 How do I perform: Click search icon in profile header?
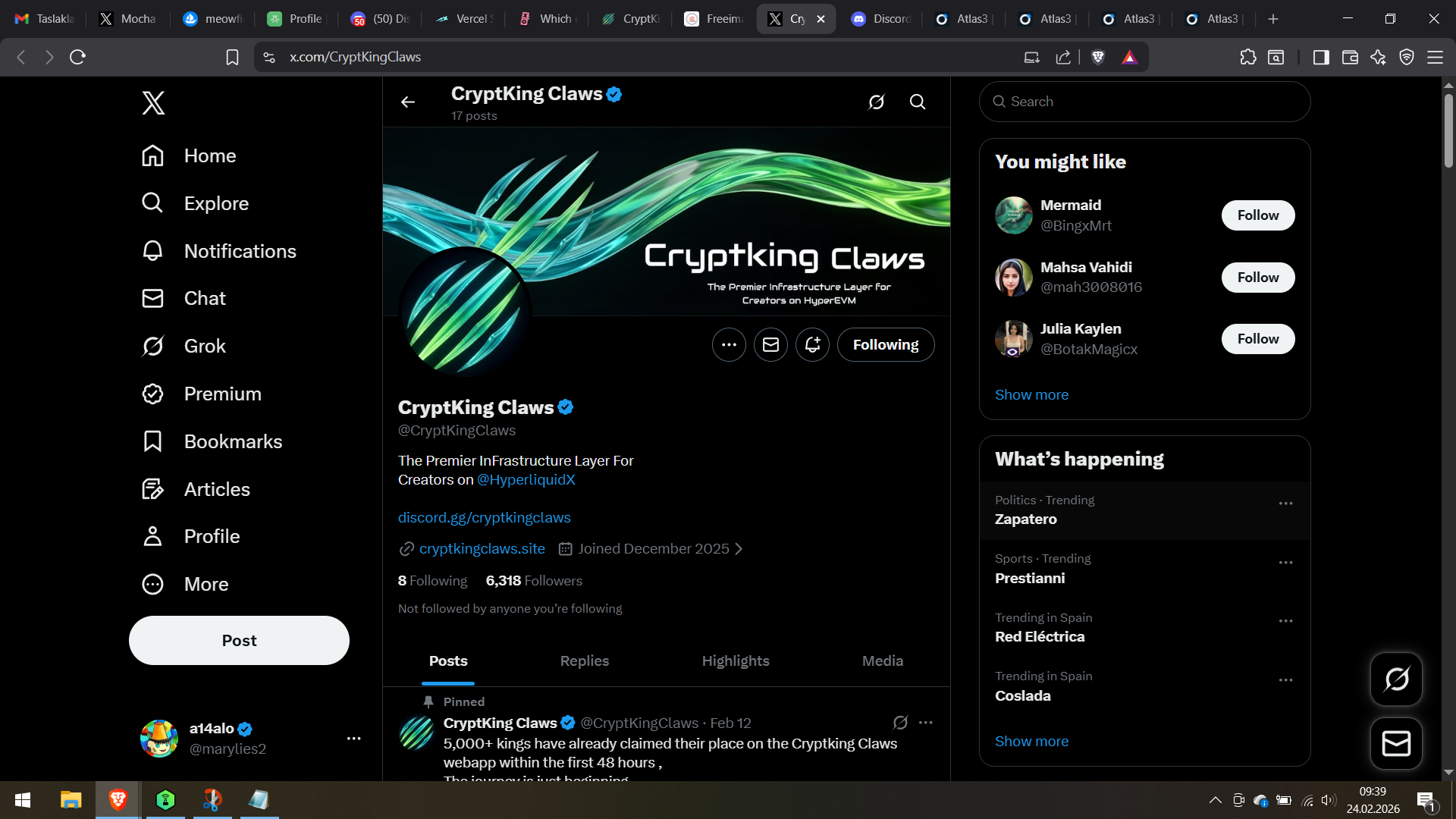point(918,102)
